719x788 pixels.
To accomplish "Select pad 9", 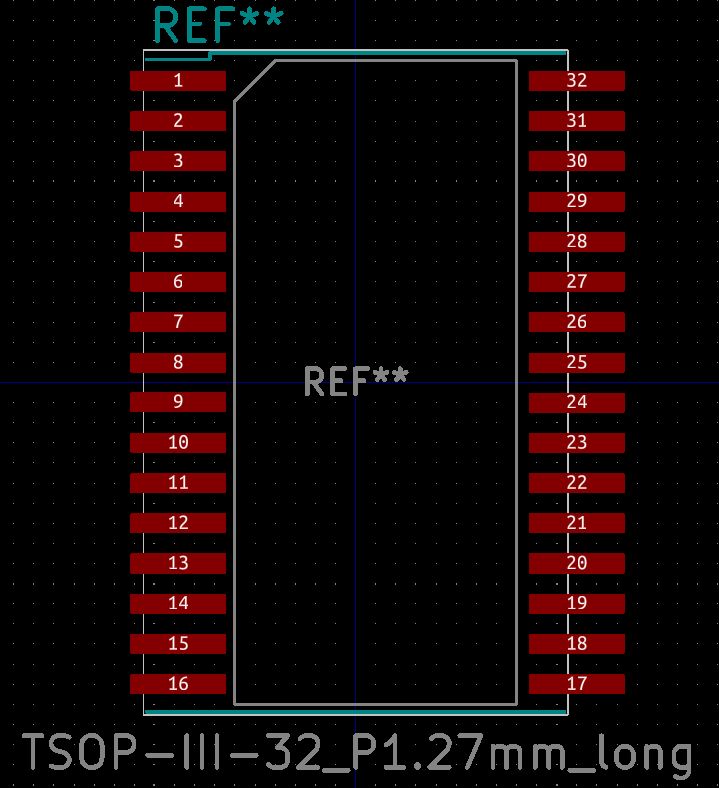I will click(x=178, y=402).
